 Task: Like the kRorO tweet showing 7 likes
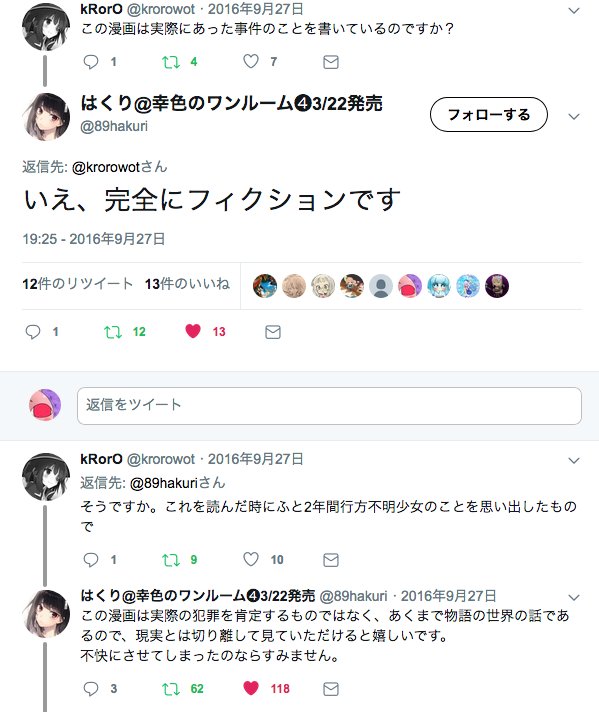[251, 61]
